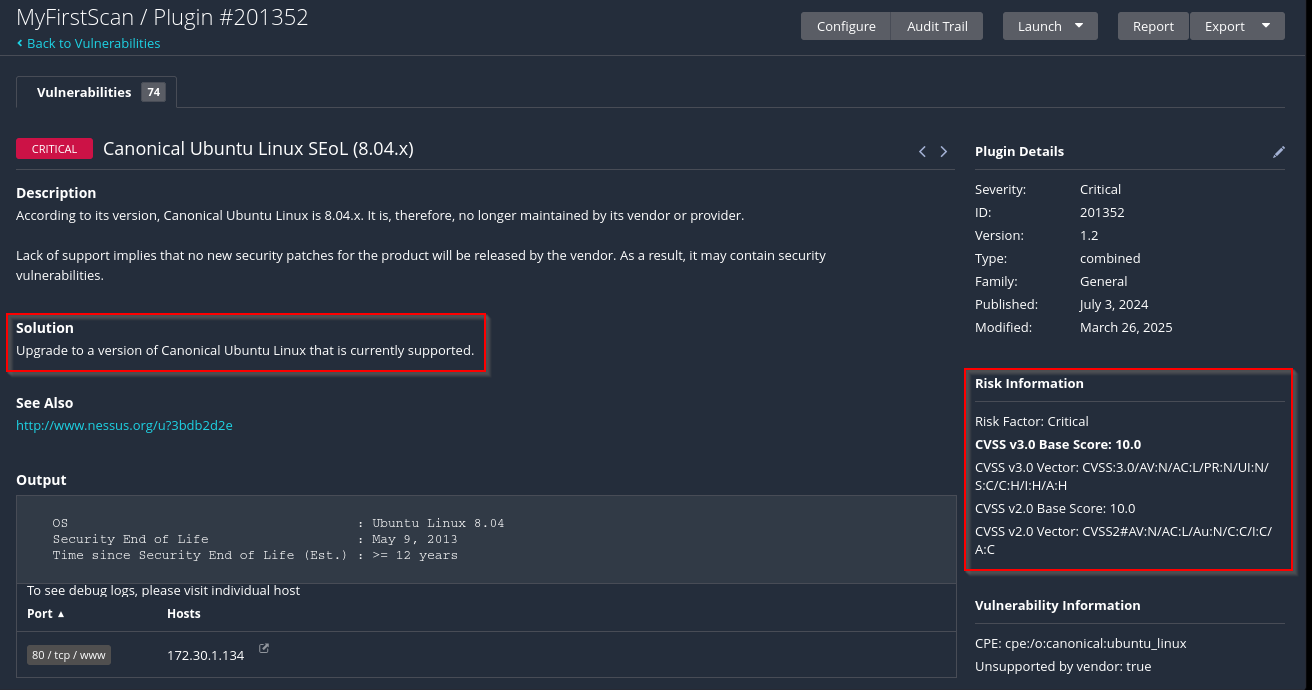Click CVSS v2.0 Base Score: 10.0
Screen dimensions: 1312x690
(1055, 508)
